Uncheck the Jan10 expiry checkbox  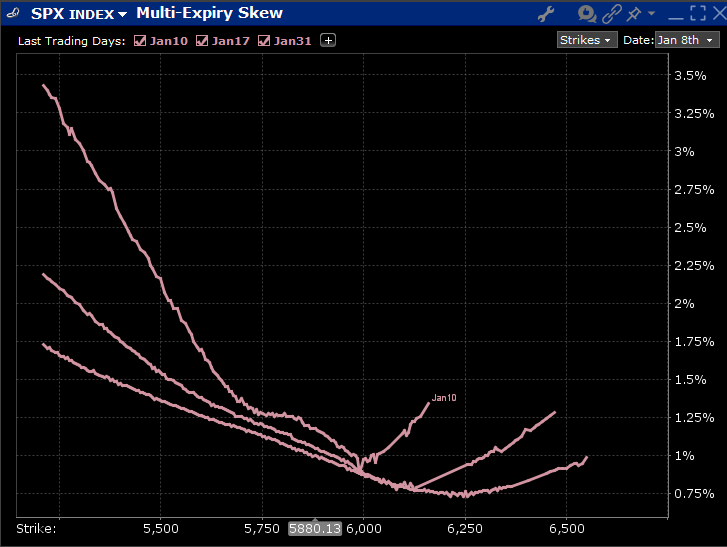point(140,41)
